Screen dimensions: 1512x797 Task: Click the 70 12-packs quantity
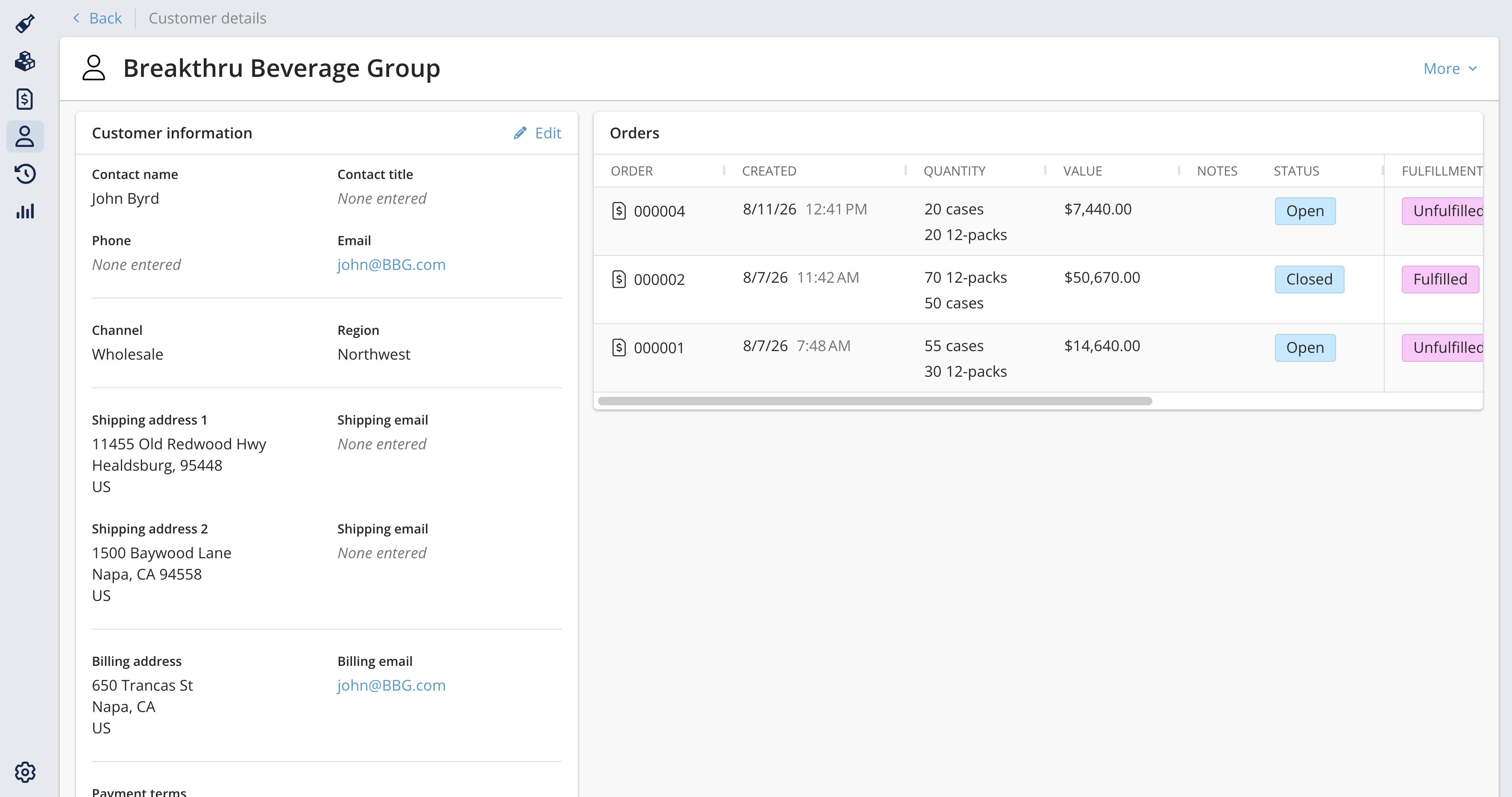pos(966,278)
